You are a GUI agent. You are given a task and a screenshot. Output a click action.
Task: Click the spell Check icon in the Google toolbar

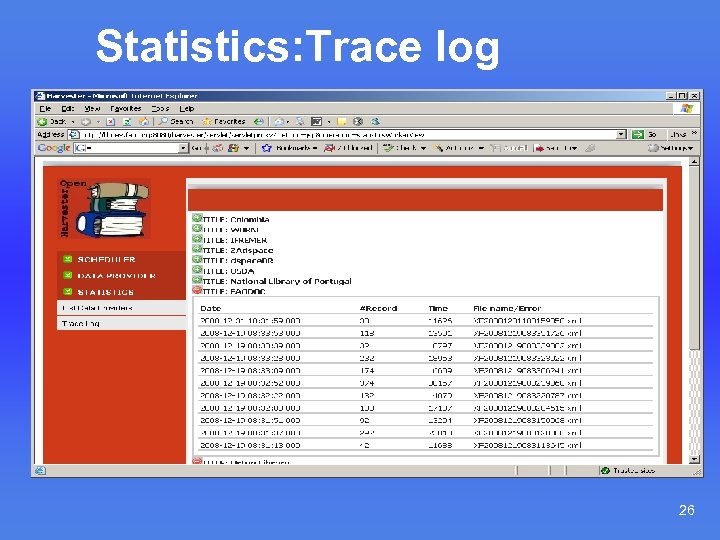388,148
